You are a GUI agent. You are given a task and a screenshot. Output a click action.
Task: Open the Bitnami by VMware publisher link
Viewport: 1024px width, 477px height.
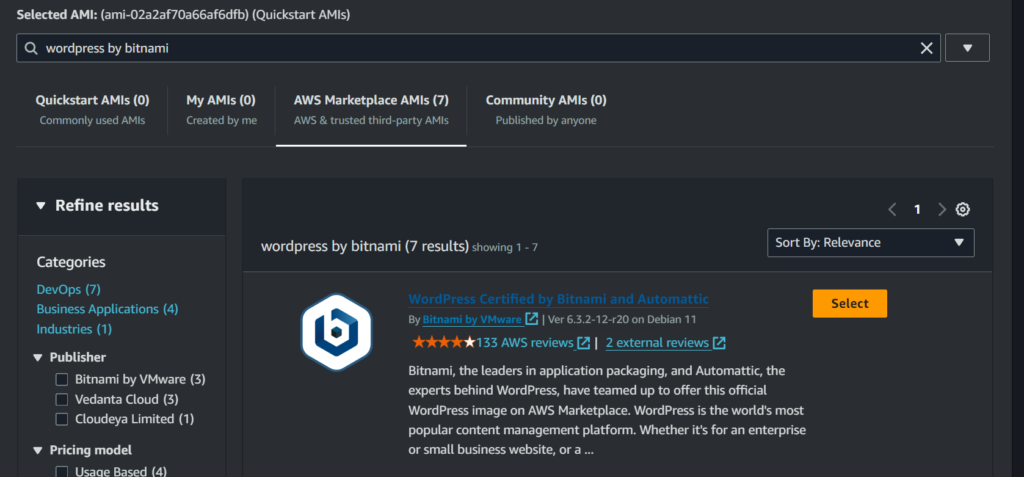(x=472, y=320)
